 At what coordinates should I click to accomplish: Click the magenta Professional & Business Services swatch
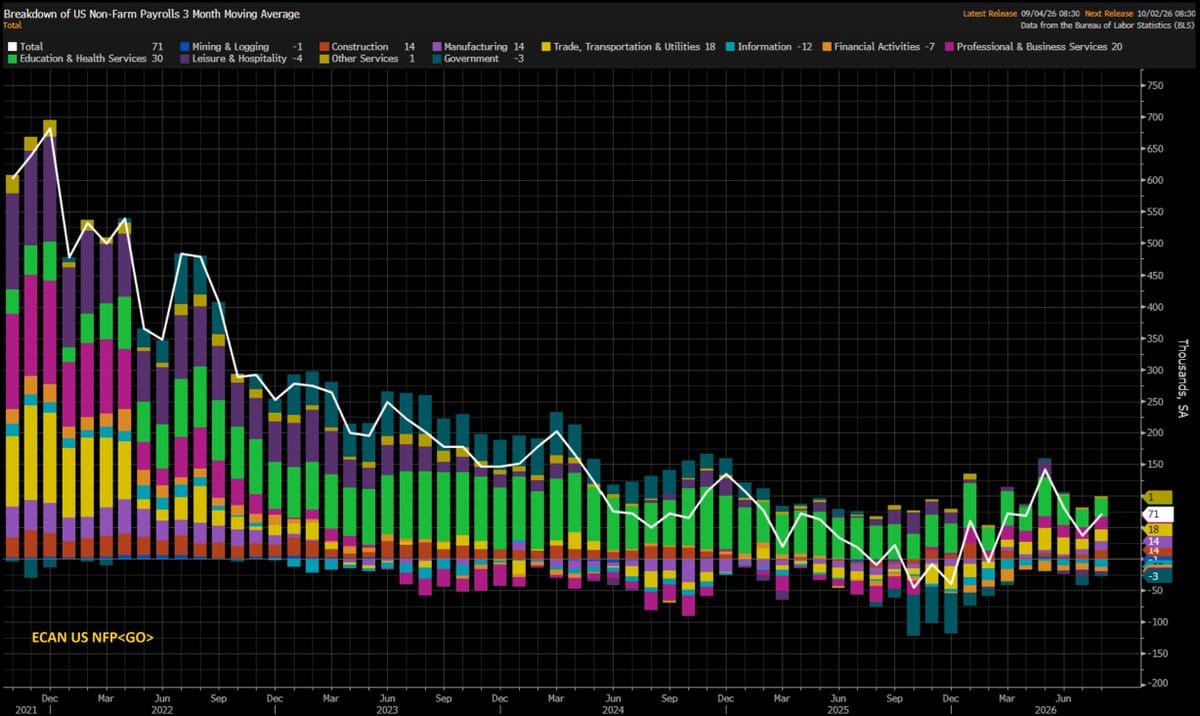(x=950, y=47)
